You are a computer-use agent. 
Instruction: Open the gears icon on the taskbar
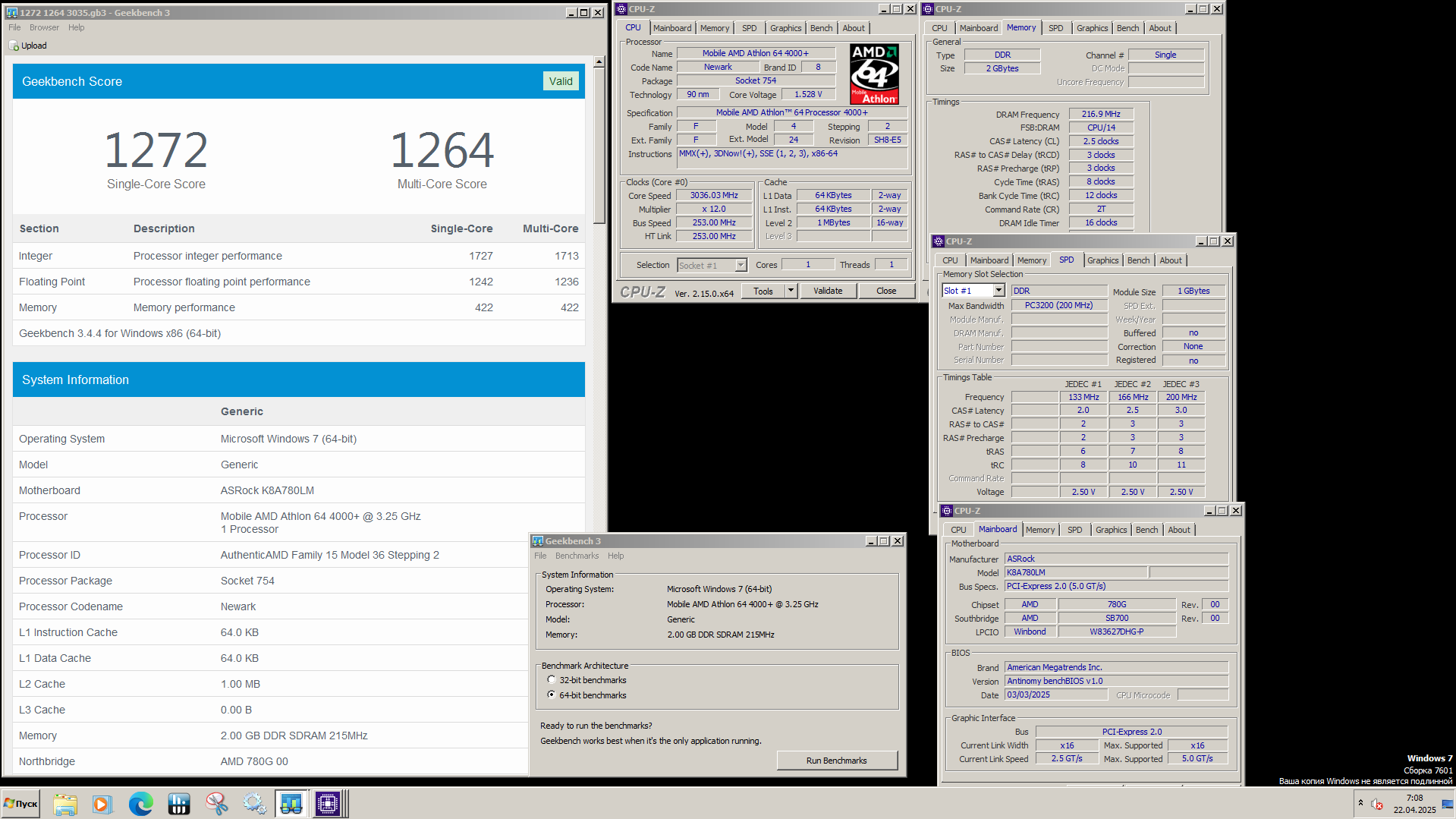[x=254, y=804]
